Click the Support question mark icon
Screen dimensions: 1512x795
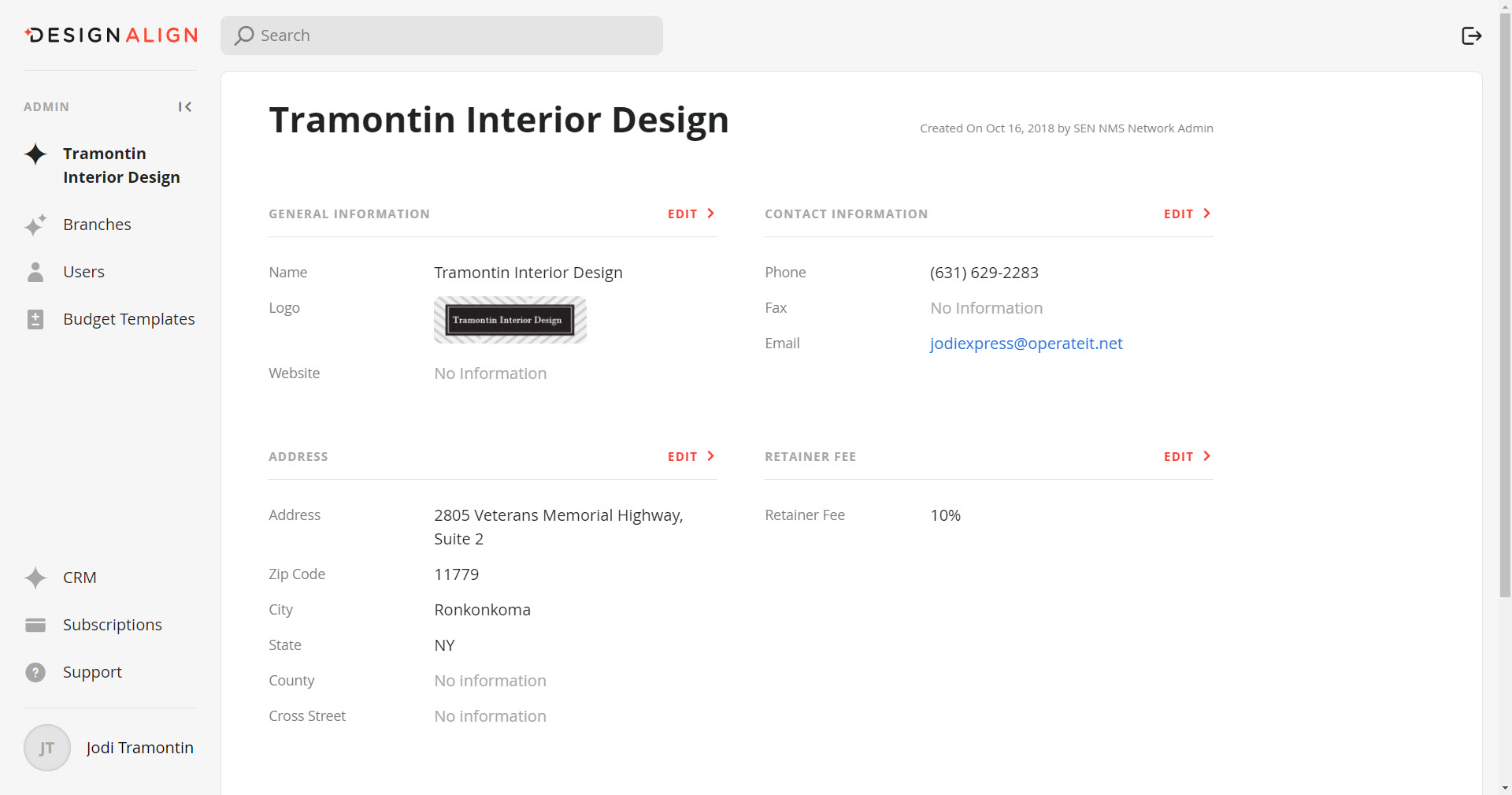[x=35, y=672]
